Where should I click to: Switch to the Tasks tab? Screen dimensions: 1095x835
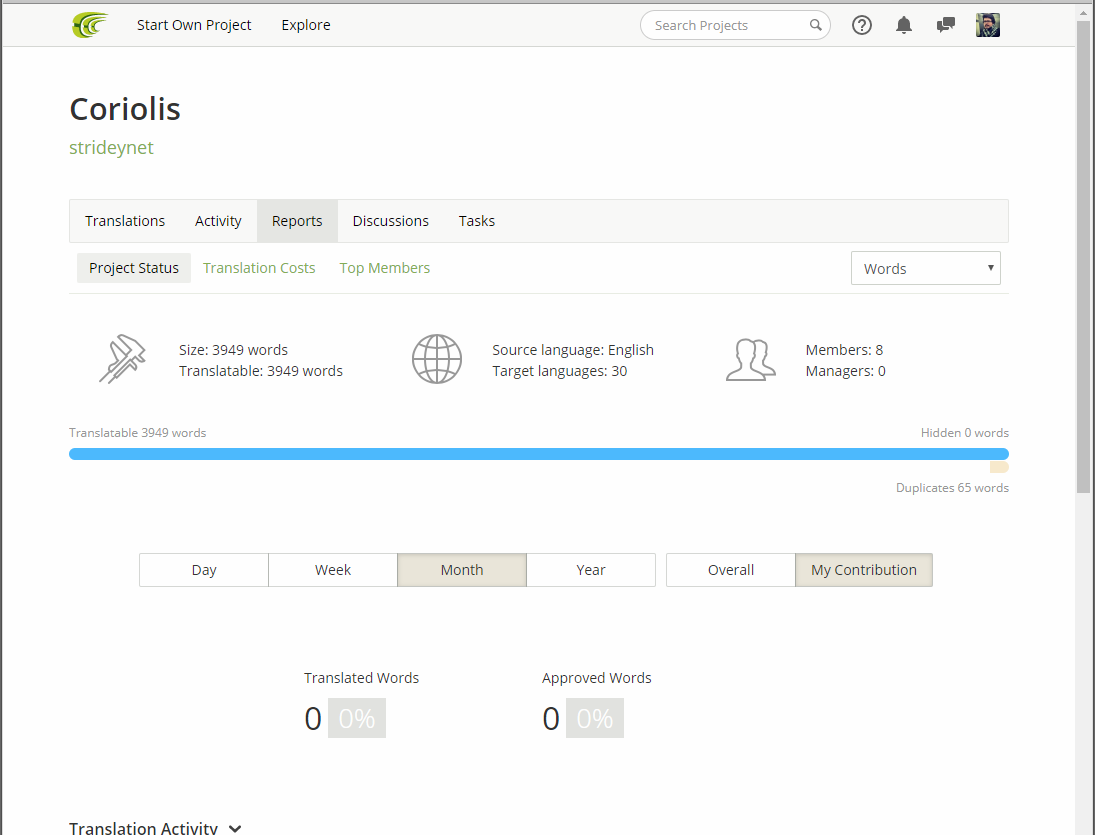pyautogui.click(x=477, y=221)
